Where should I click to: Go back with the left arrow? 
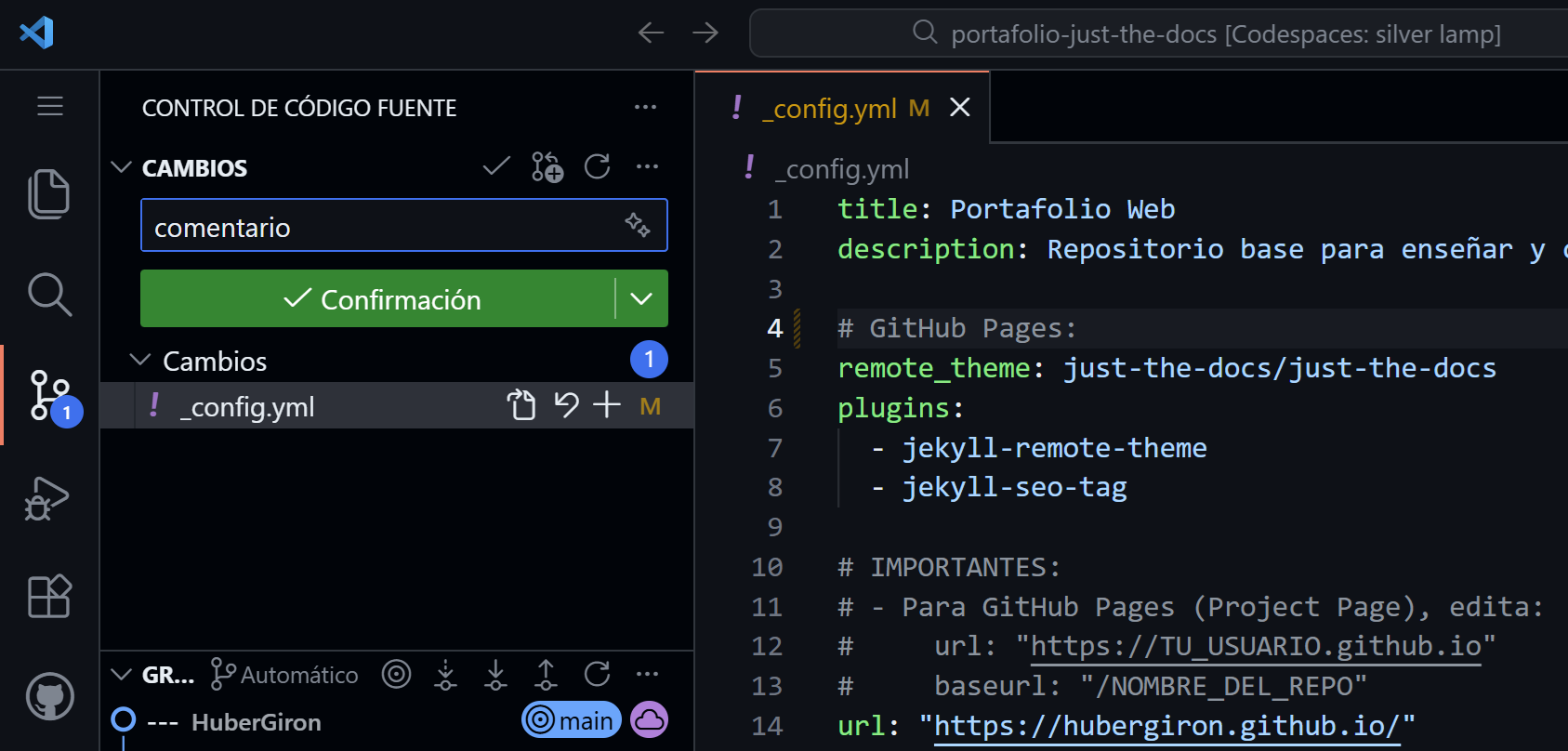click(651, 33)
